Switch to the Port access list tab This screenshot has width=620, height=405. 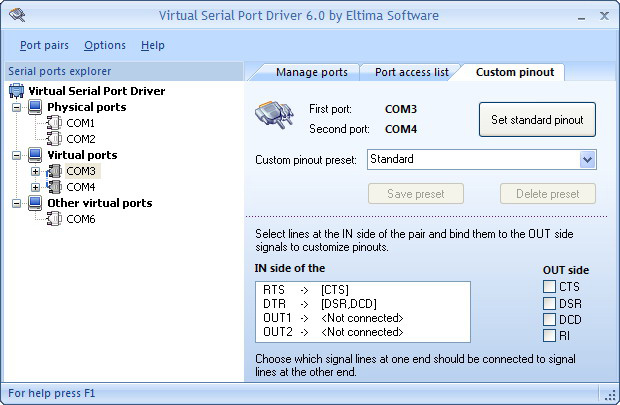(x=412, y=72)
